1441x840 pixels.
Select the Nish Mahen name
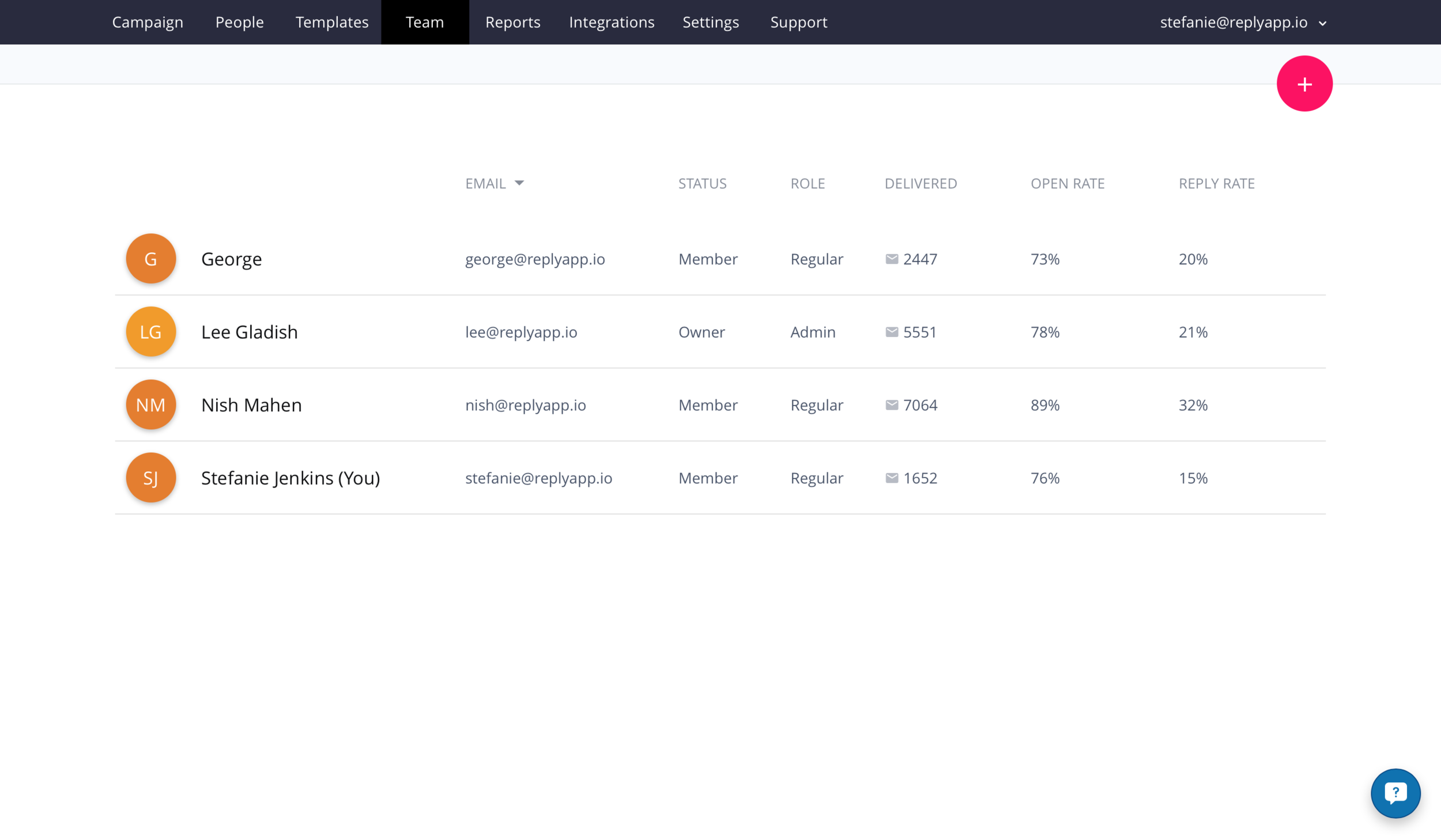click(x=251, y=406)
